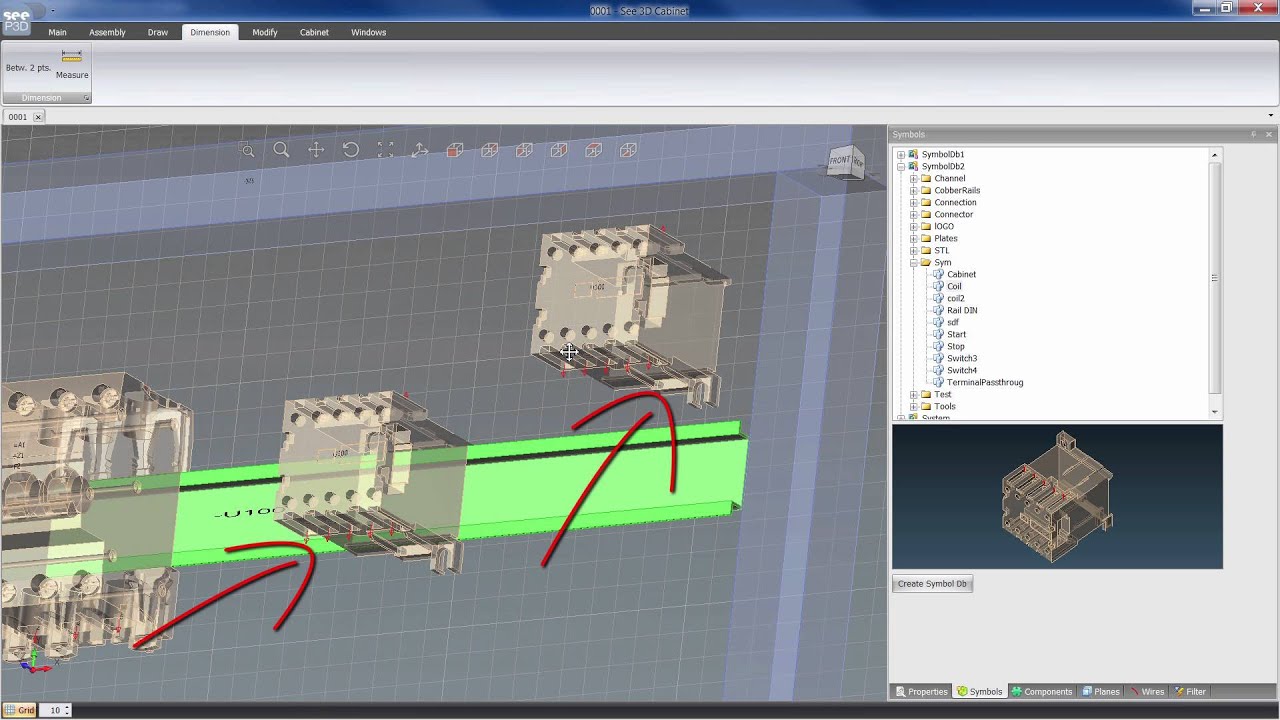Collapse the Sym folder
1280x720 pixels.
(x=913, y=262)
